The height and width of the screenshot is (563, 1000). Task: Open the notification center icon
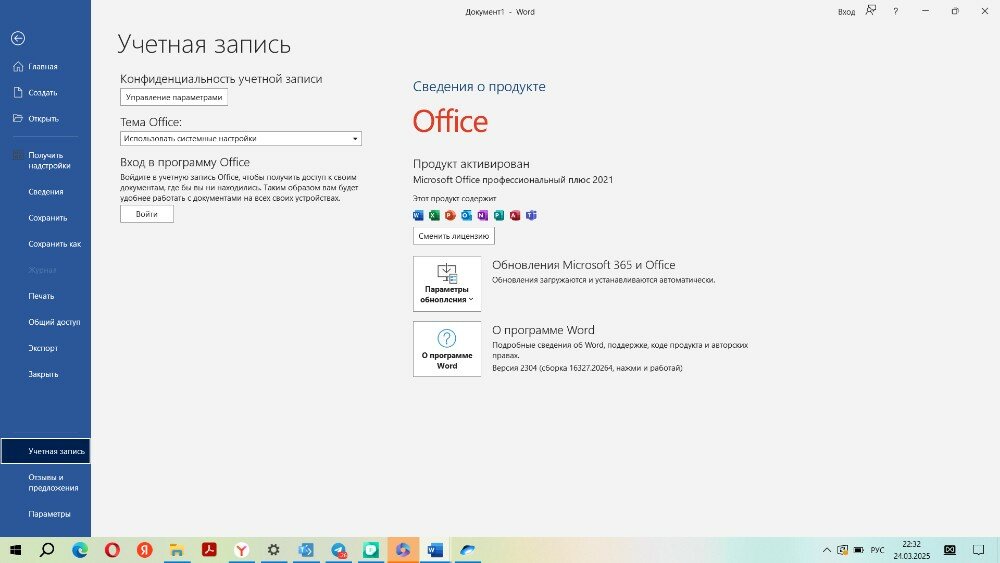tap(978, 550)
